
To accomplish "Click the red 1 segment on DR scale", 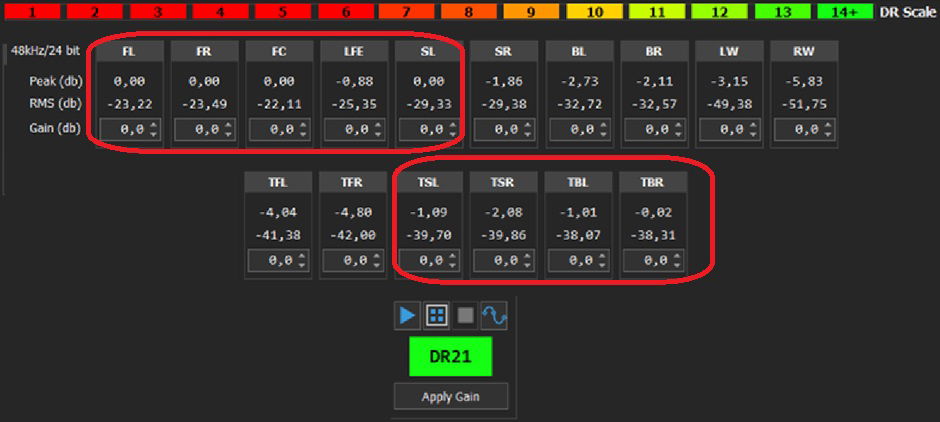I will 32,12.
